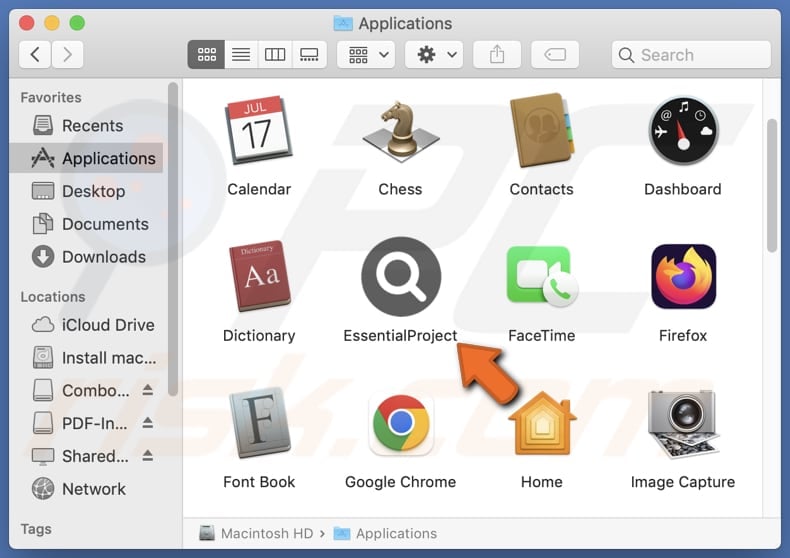This screenshot has height=558, width=790.
Task: Switch to column view
Action: point(275,54)
